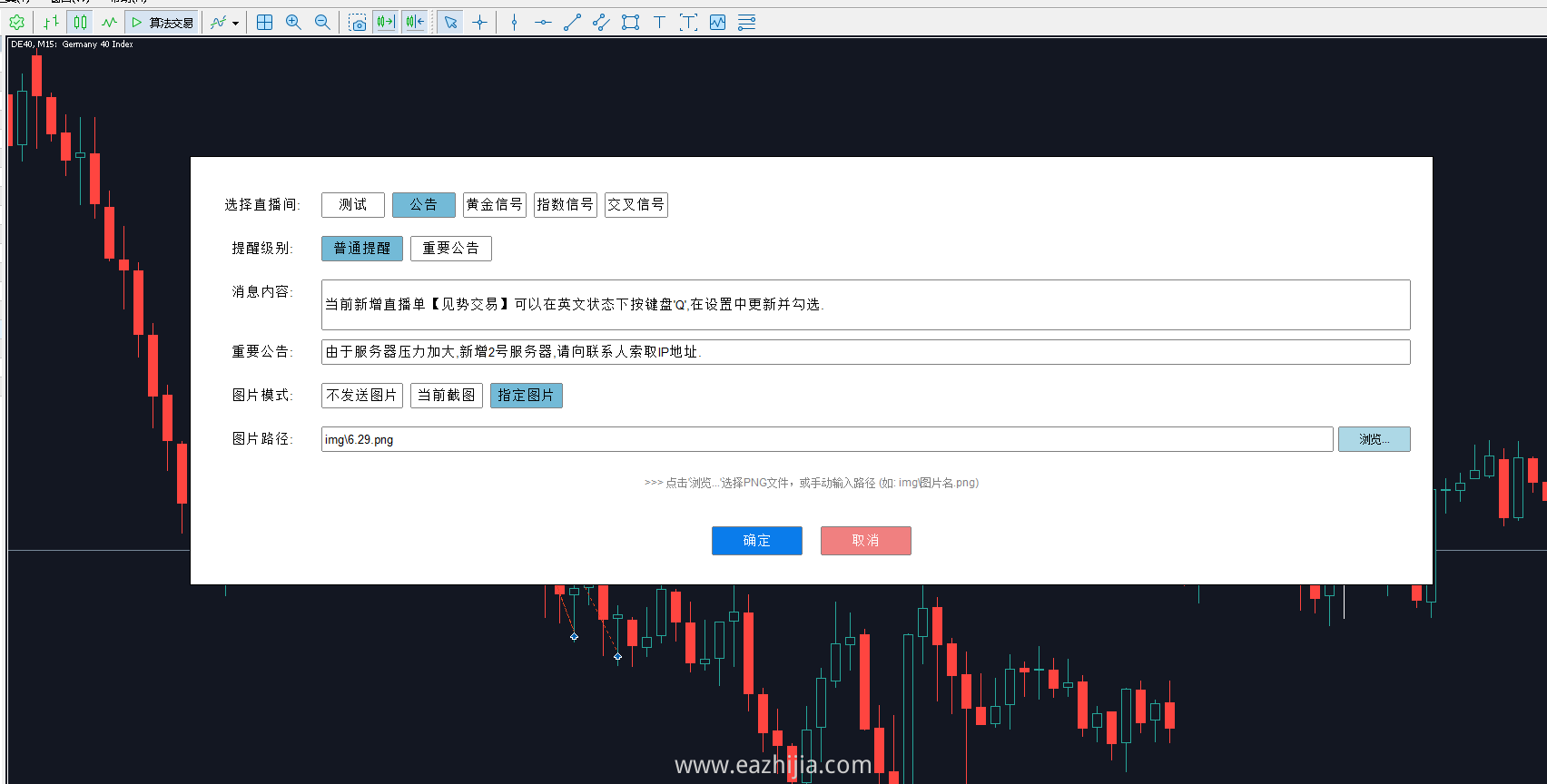Select the 交叉信号 live room
1547x784 pixels.
pos(636,205)
